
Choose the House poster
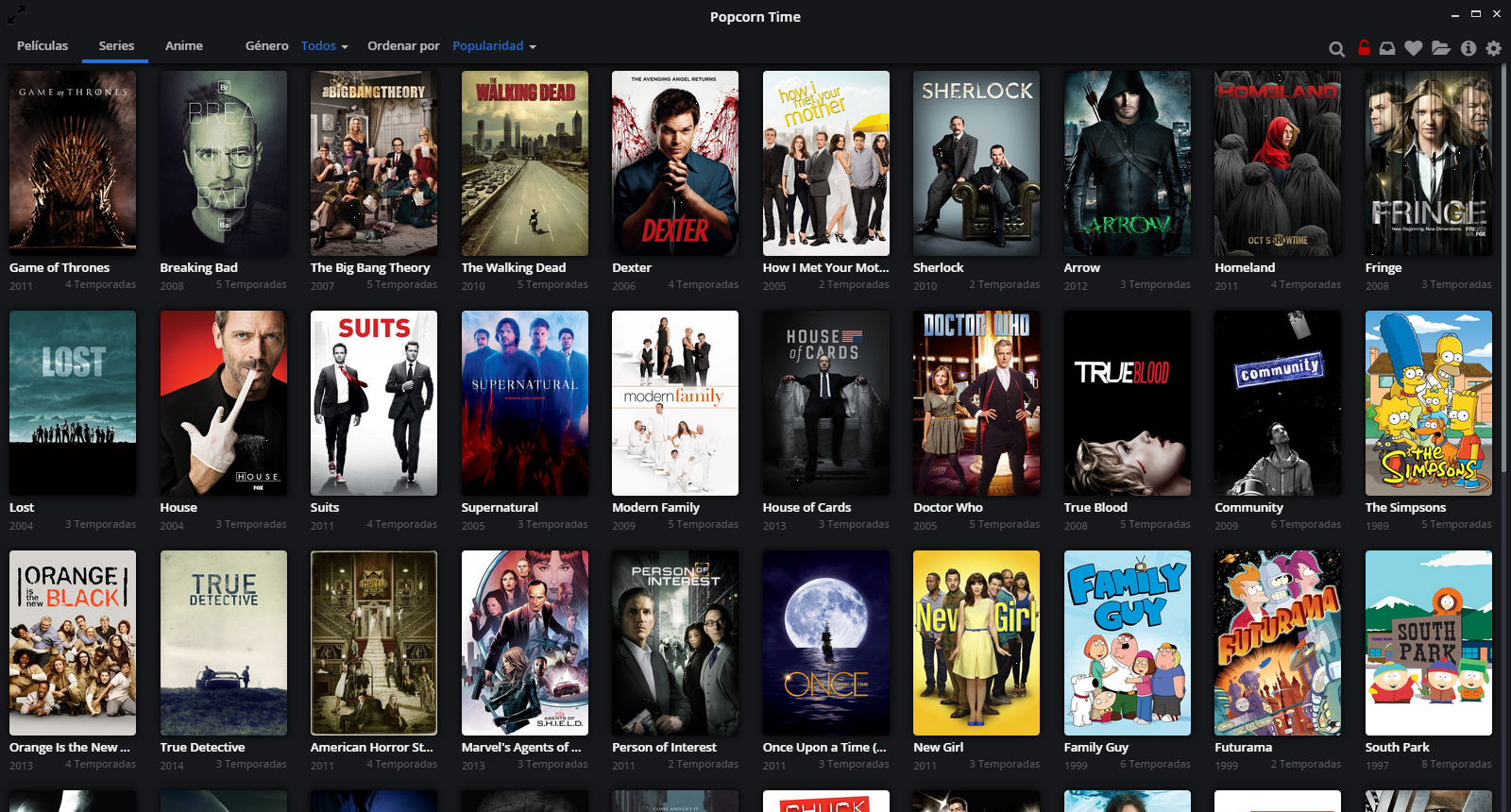[x=224, y=403]
